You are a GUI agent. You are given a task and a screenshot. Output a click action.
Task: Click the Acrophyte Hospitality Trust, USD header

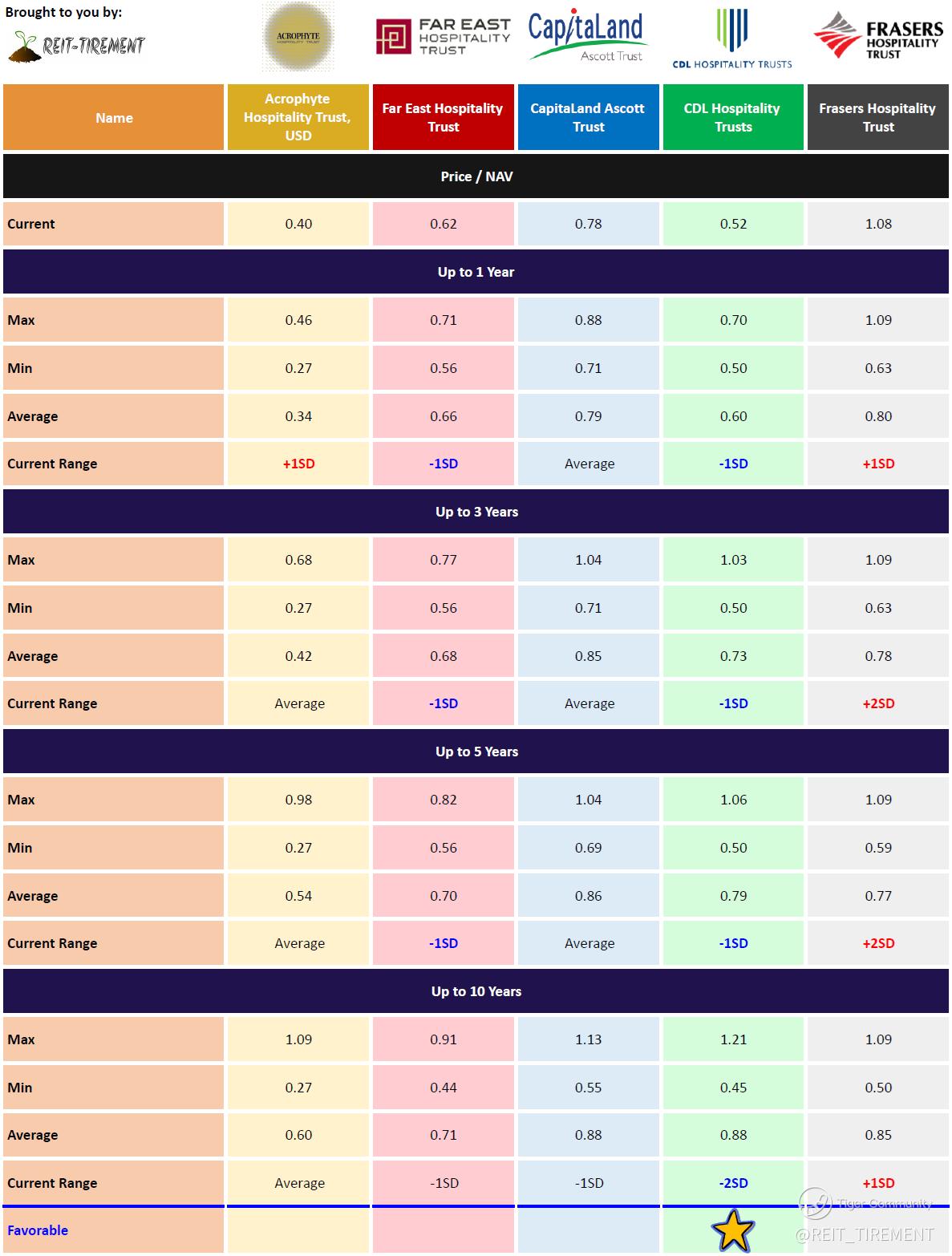tap(298, 118)
